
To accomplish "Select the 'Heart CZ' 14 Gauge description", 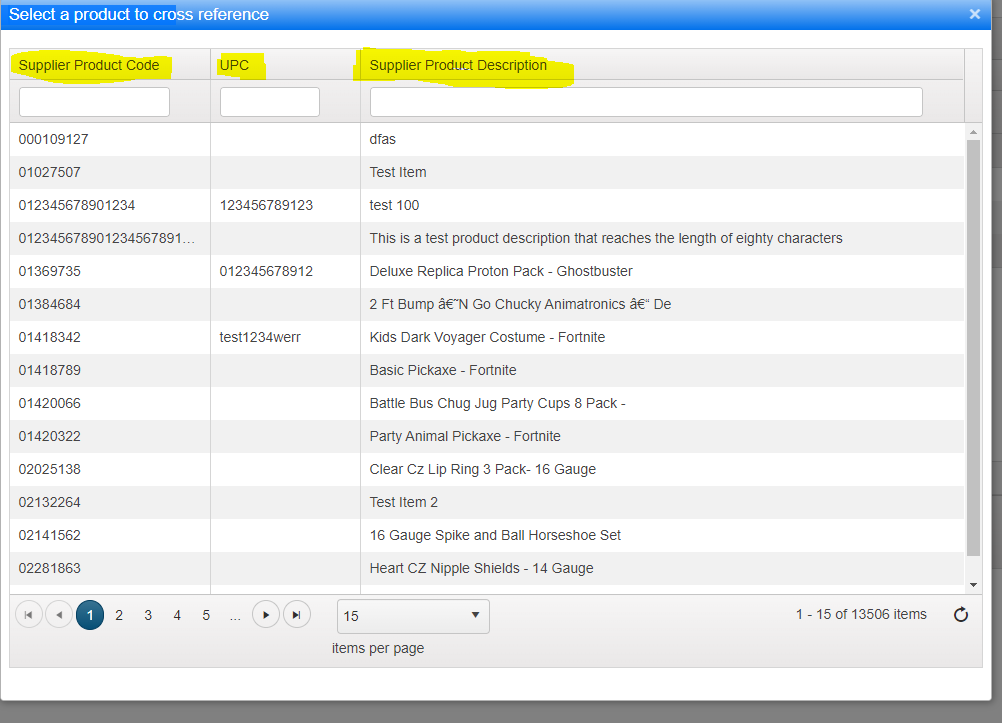I will tap(481, 569).
